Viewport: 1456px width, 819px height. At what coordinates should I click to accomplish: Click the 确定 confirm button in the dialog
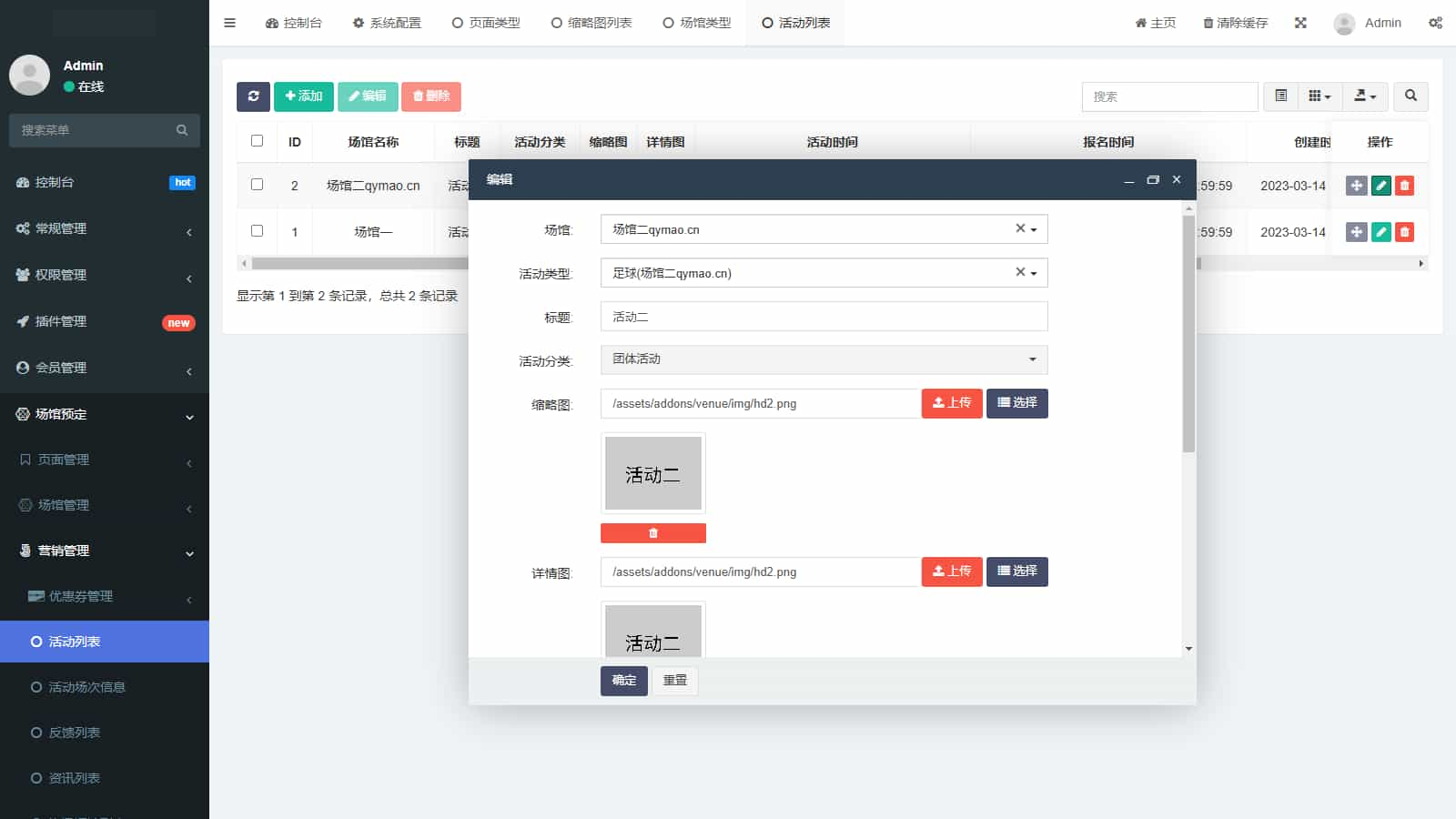(622, 681)
